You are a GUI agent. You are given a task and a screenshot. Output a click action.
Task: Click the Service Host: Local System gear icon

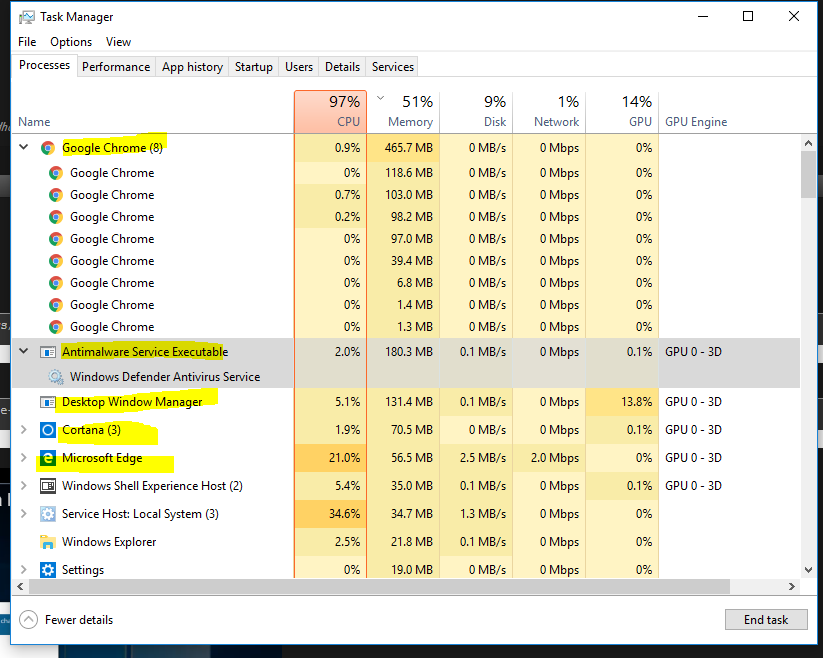coord(48,514)
